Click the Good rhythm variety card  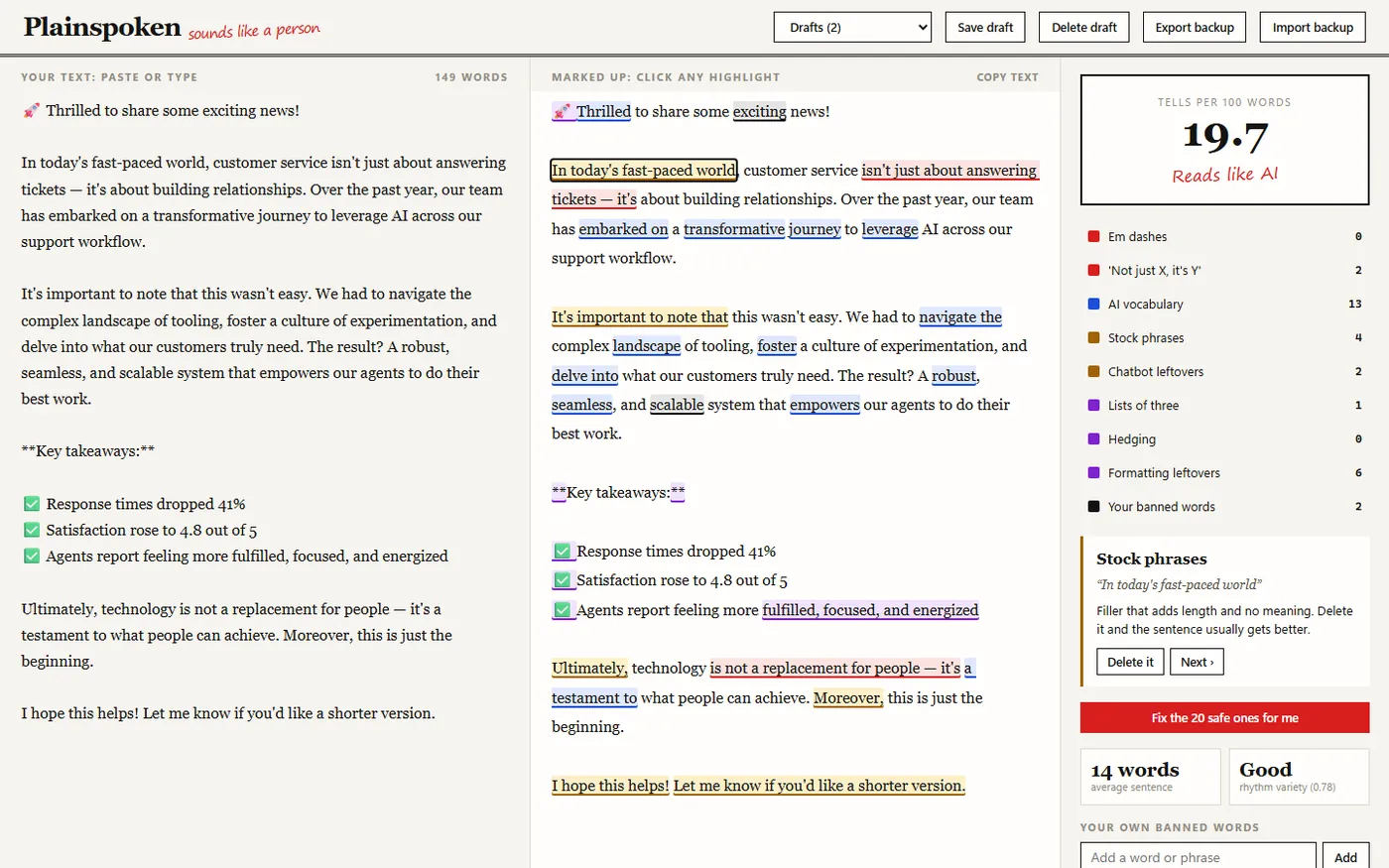pos(1299,777)
